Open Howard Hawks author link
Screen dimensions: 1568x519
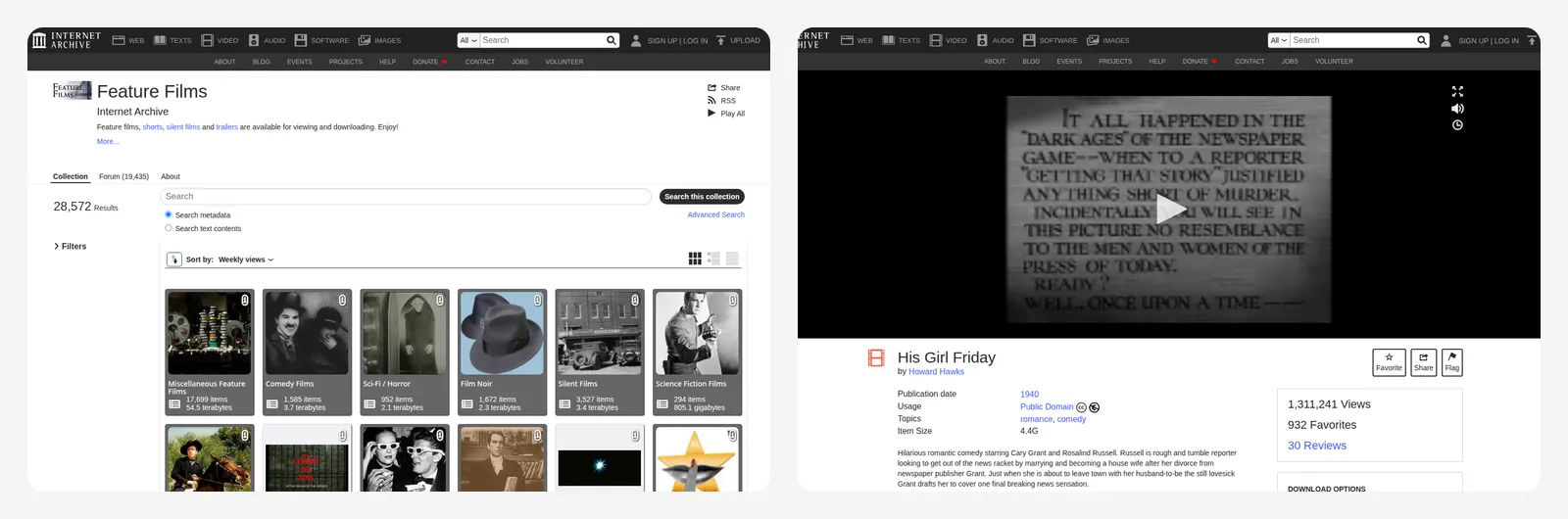pos(936,372)
